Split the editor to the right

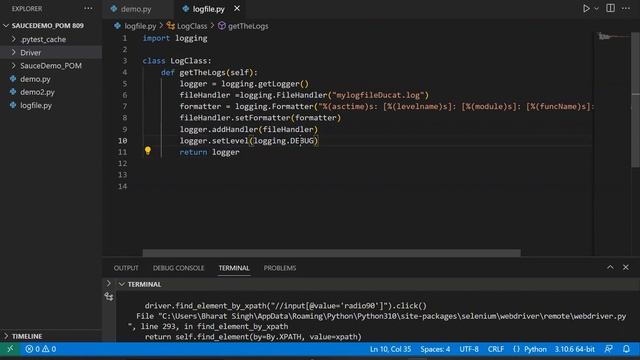(610, 8)
